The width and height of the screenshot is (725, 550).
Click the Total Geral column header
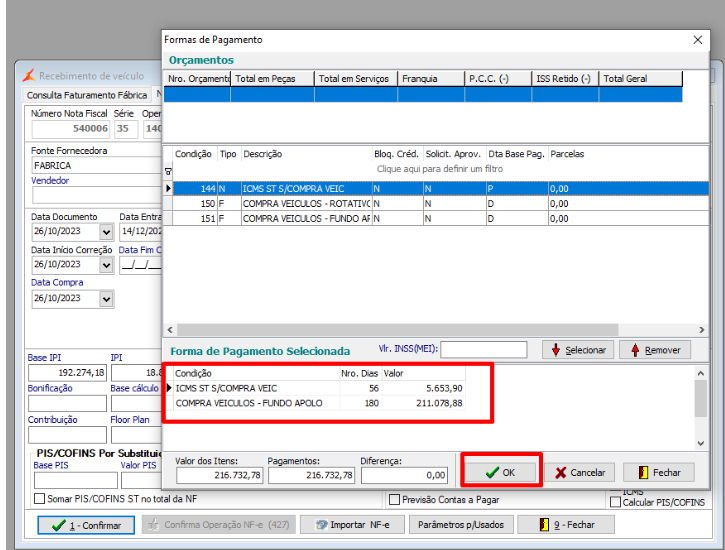click(640, 79)
